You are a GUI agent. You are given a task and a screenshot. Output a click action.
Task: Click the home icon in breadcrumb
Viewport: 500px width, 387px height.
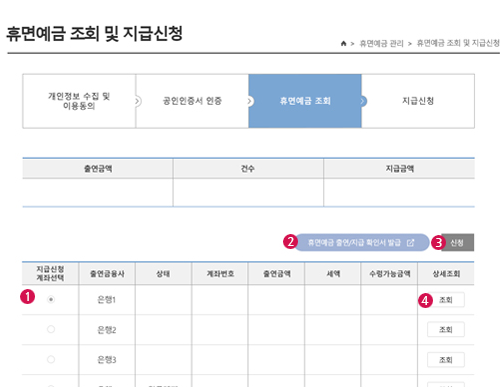pos(343,44)
